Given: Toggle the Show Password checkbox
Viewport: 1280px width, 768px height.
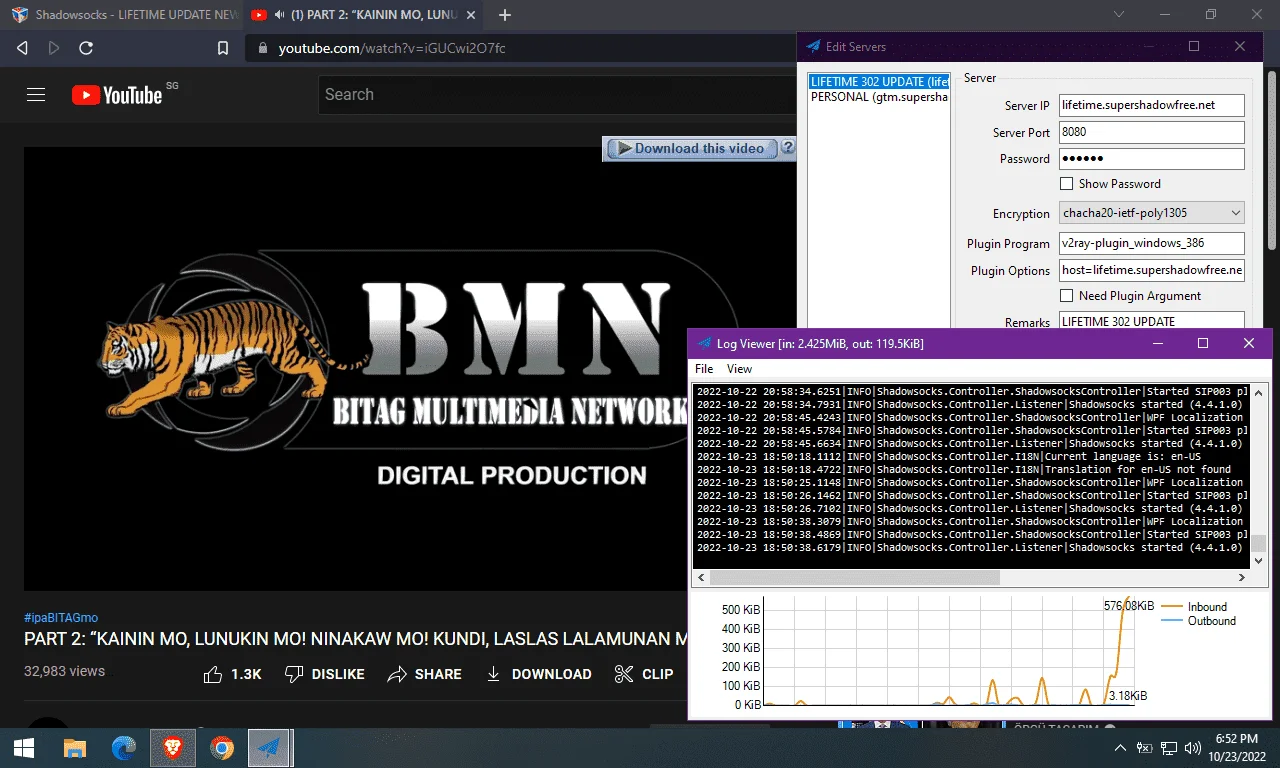Looking at the screenshot, I should 1066,184.
